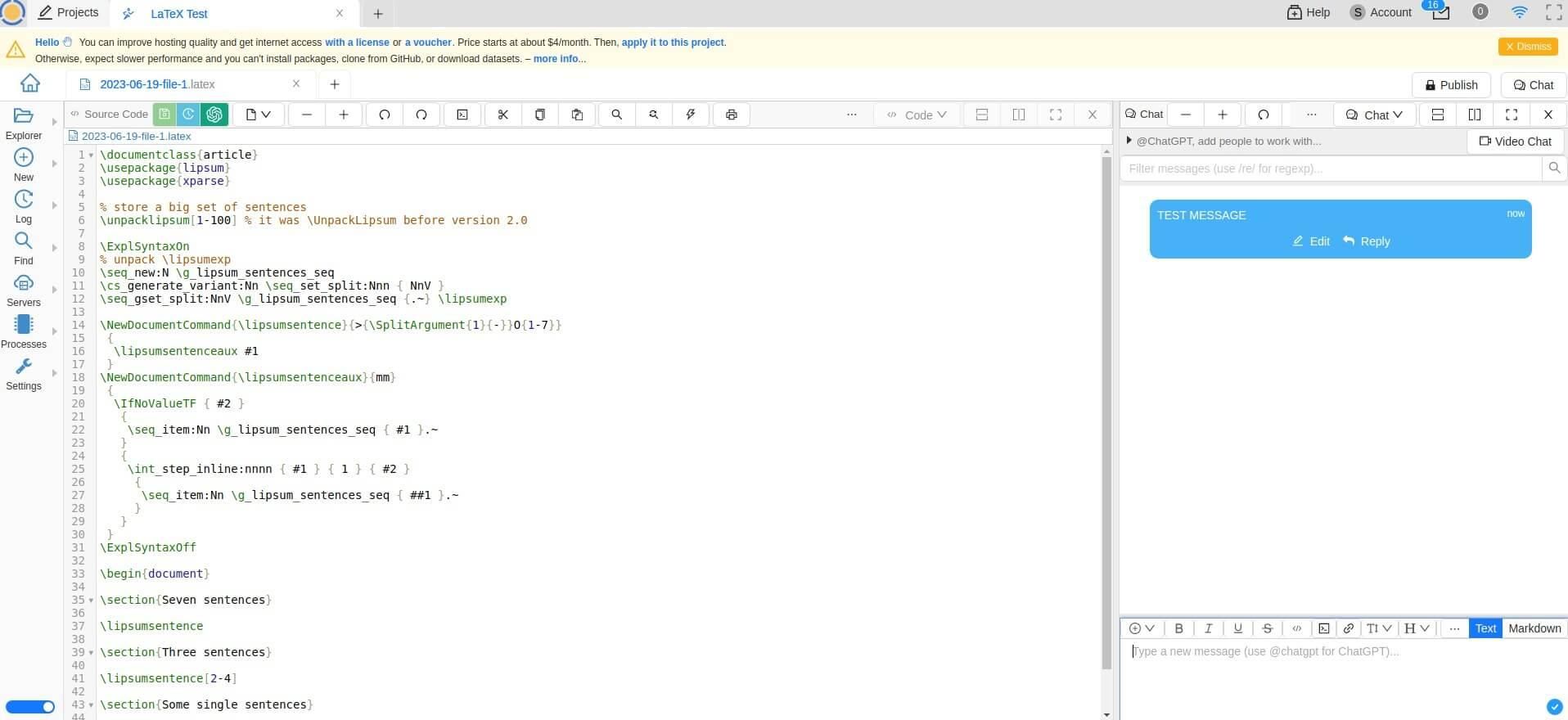Click the green Save icon in editor toolbar
This screenshot has width=1568, height=720.
pos(164,115)
